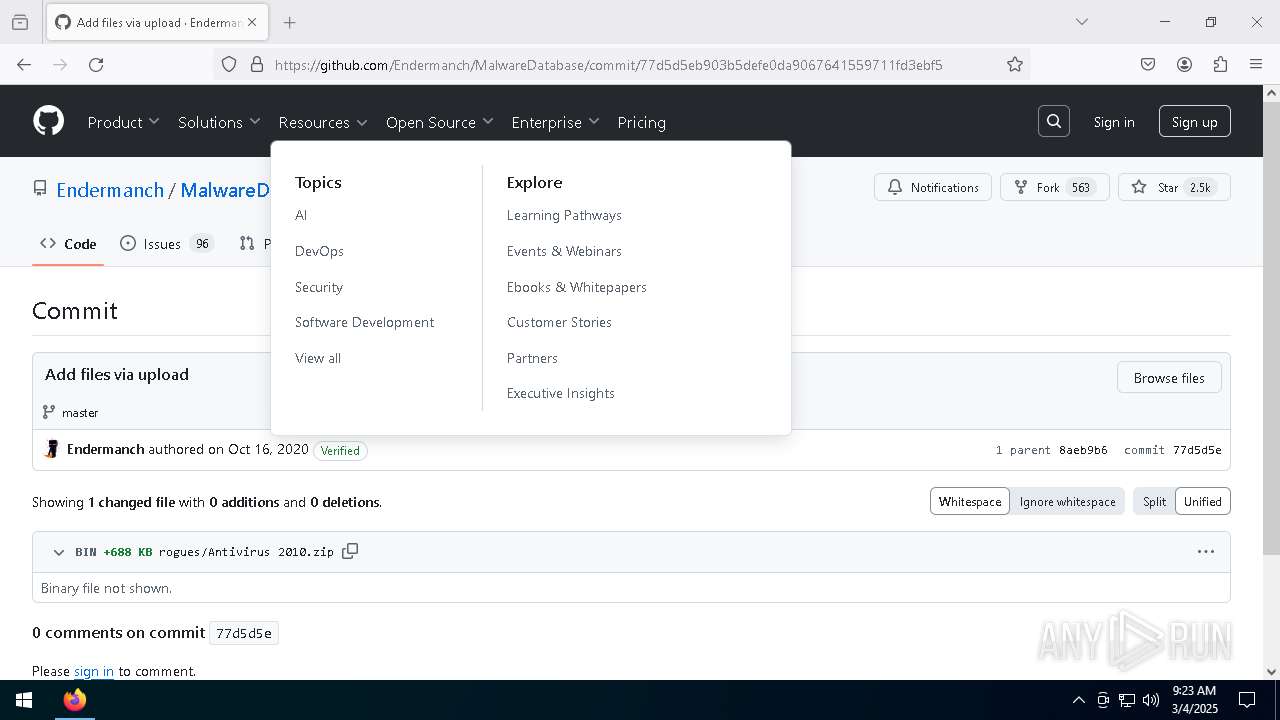Click Browse files button

tap(1169, 378)
